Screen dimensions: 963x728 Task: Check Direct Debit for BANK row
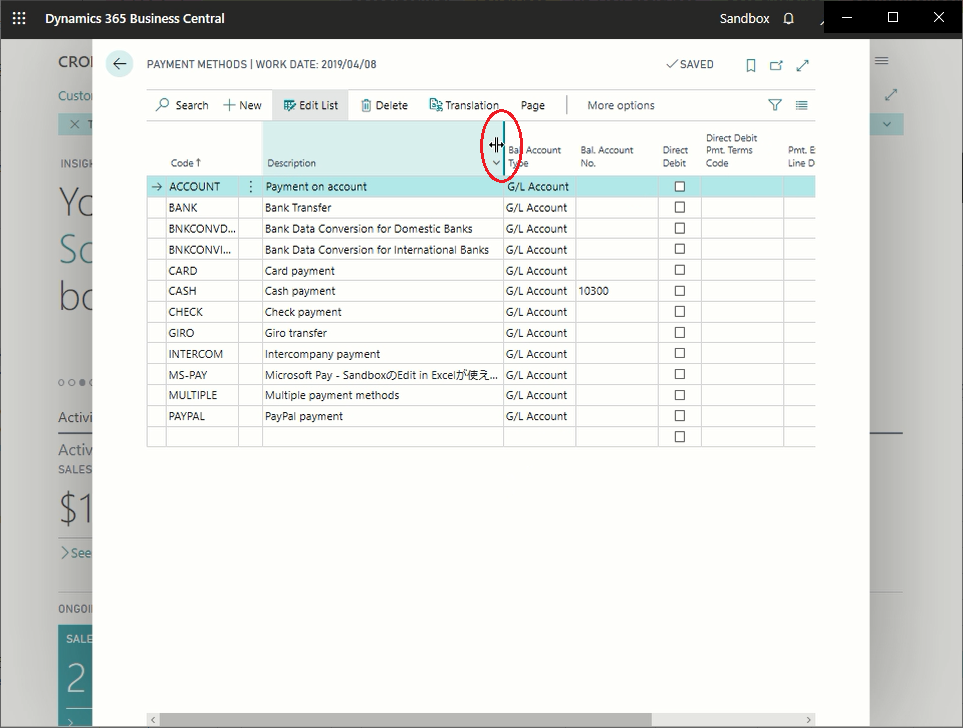(x=680, y=207)
